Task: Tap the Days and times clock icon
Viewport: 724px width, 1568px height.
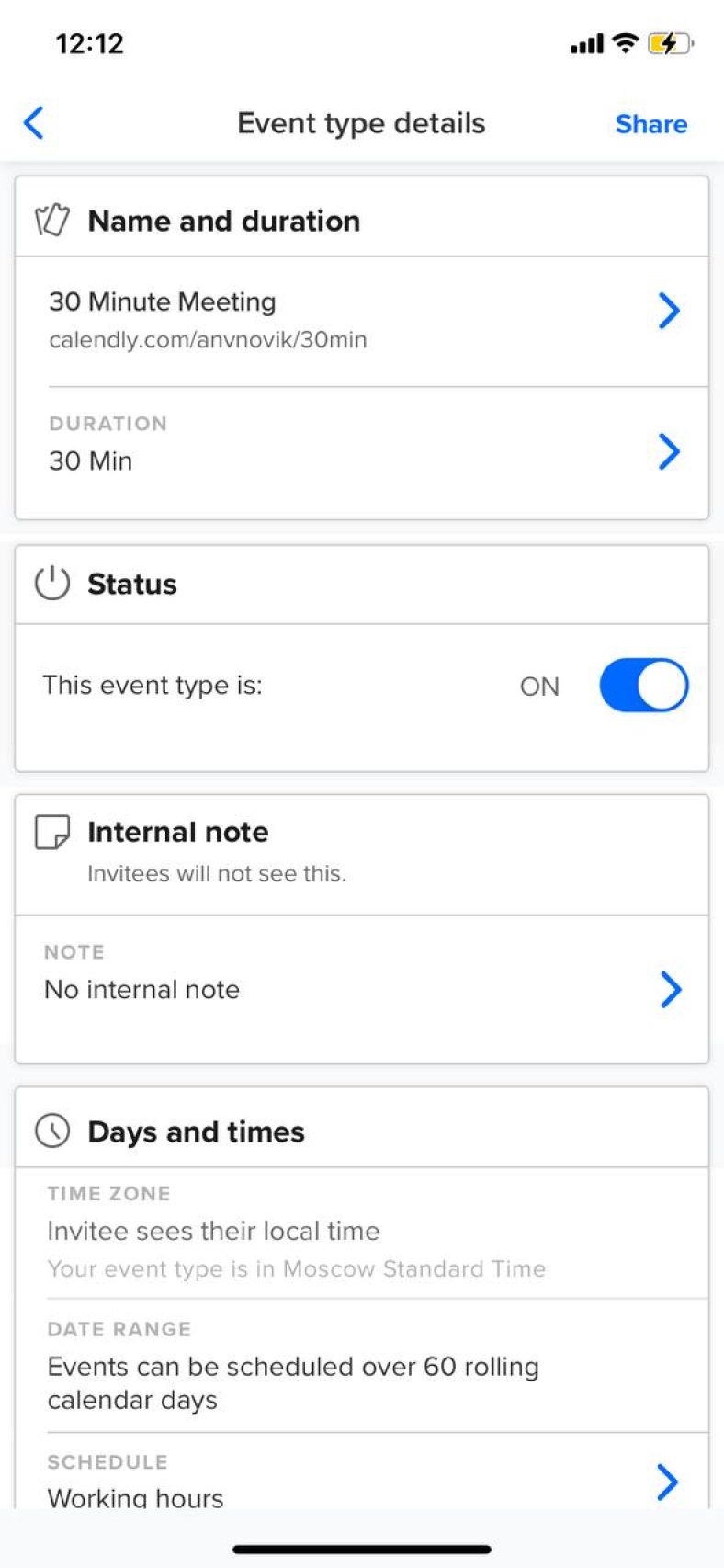Action: coord(52,1131)
